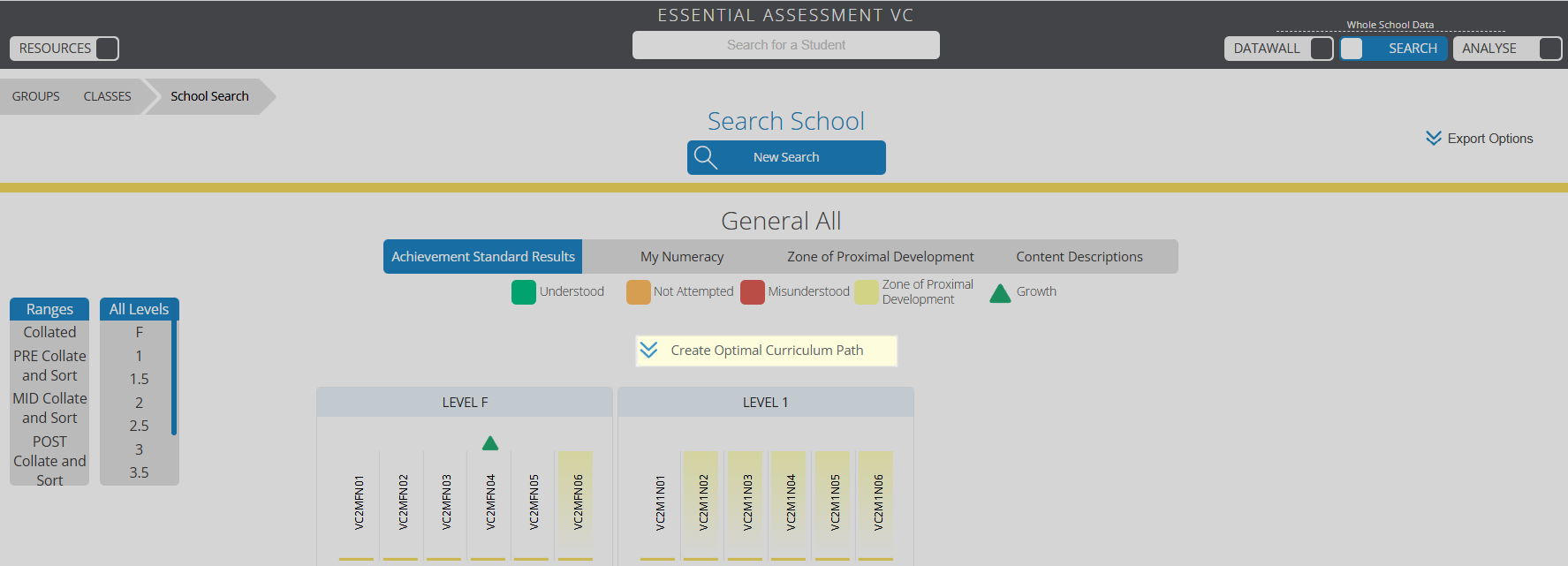Click the Not Attempted orange swatch

(638, 292)
